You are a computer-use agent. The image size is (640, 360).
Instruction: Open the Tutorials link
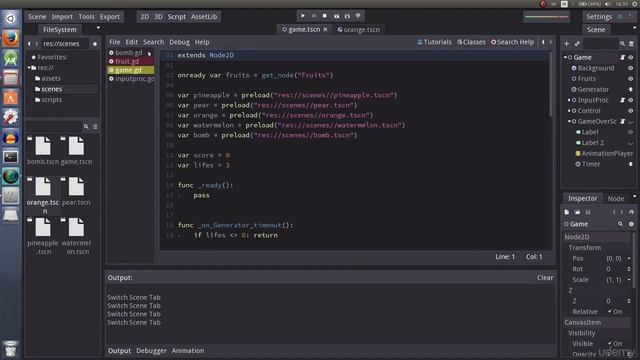[434, 42]
